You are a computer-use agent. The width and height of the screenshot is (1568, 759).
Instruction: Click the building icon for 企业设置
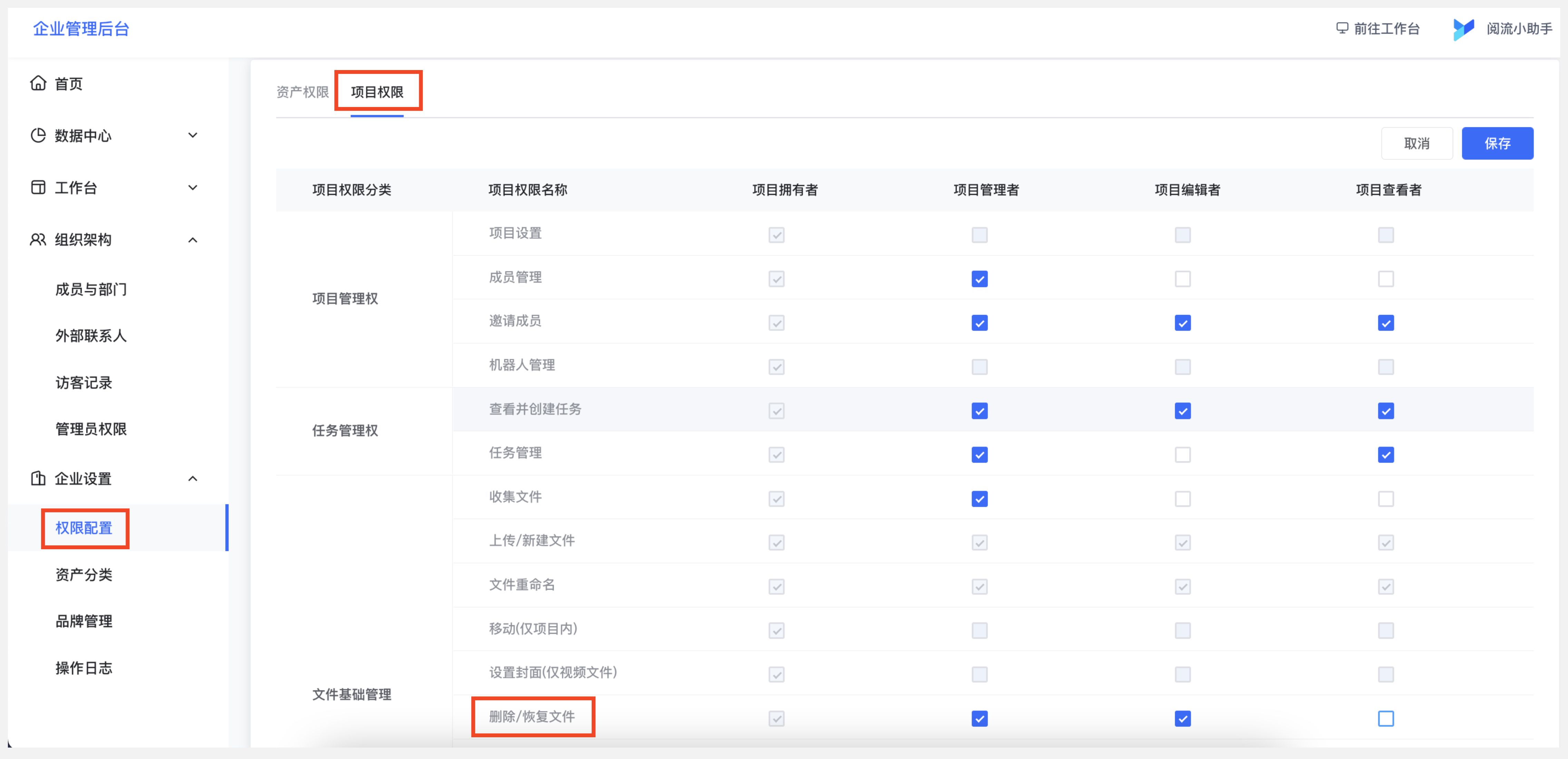click(x=38, y=479)
